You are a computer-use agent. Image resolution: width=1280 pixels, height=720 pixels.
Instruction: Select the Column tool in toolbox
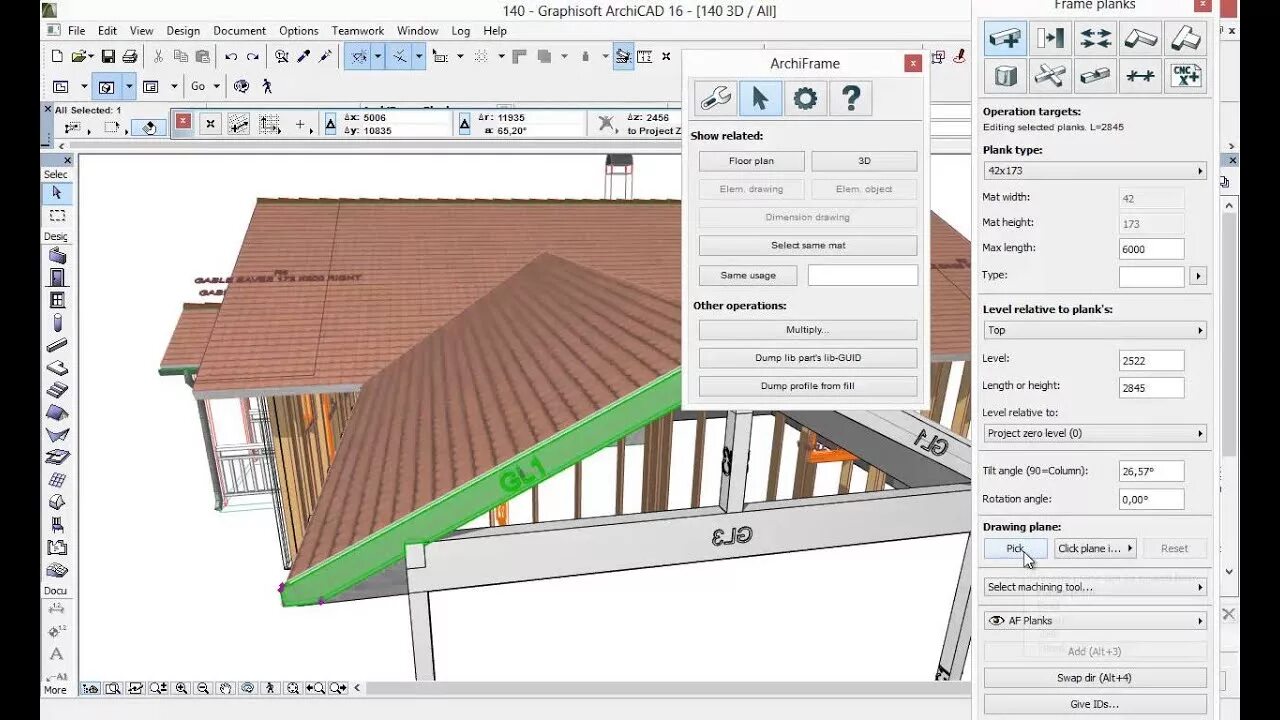coord(57,322)
